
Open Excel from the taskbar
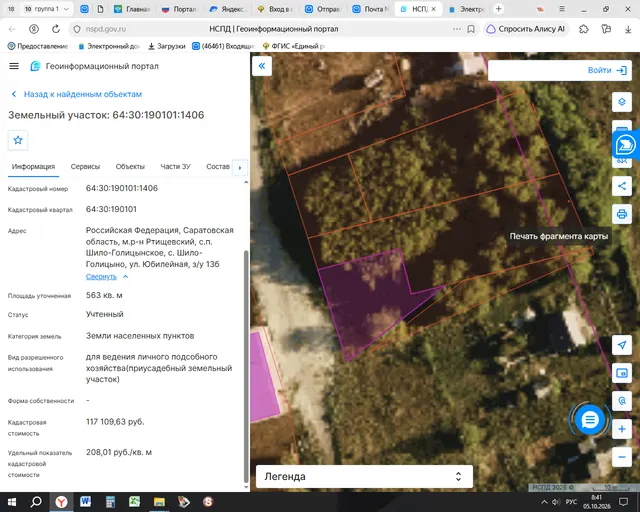click(135, 502)
